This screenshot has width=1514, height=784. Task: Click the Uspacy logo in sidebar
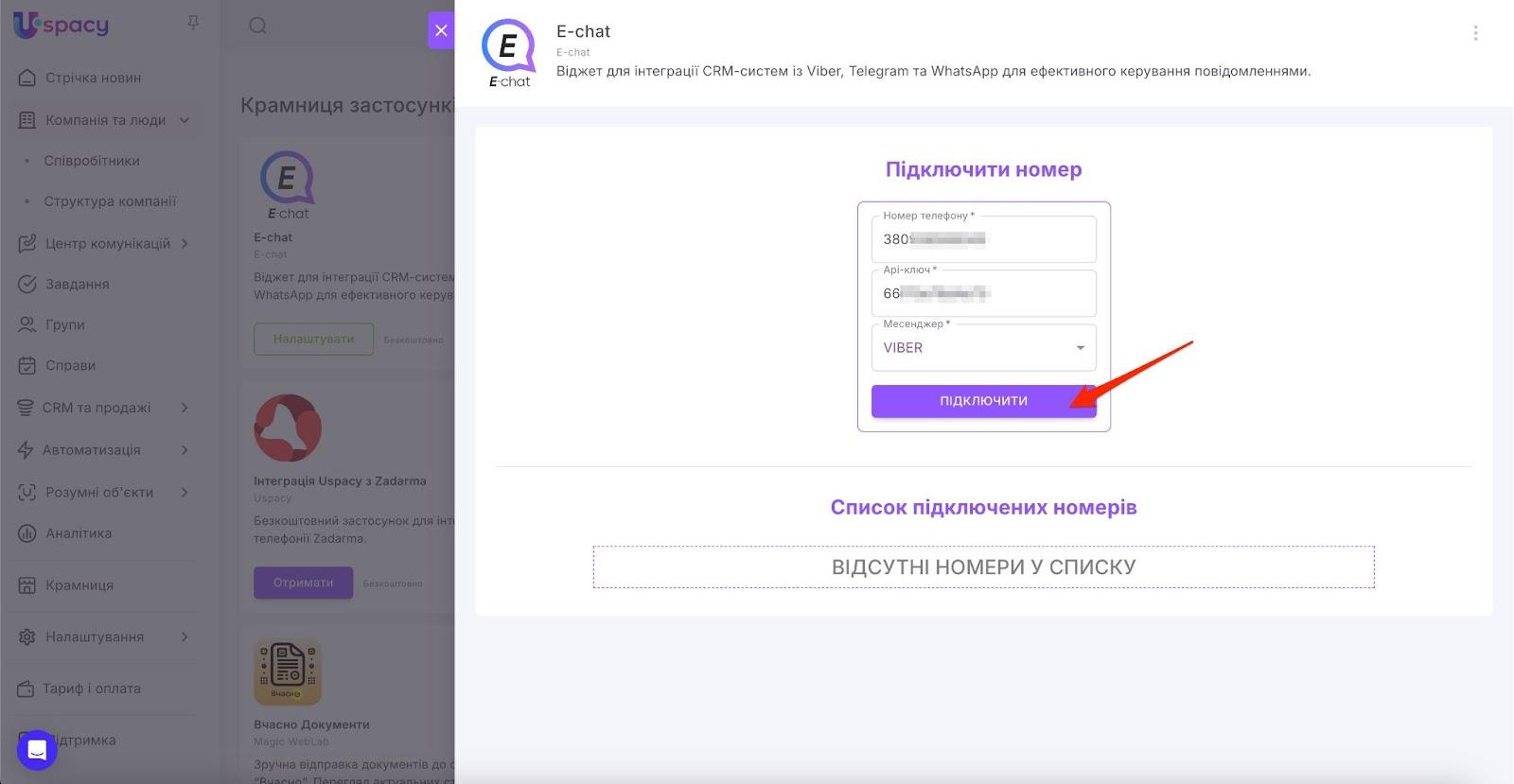point(61,25)
